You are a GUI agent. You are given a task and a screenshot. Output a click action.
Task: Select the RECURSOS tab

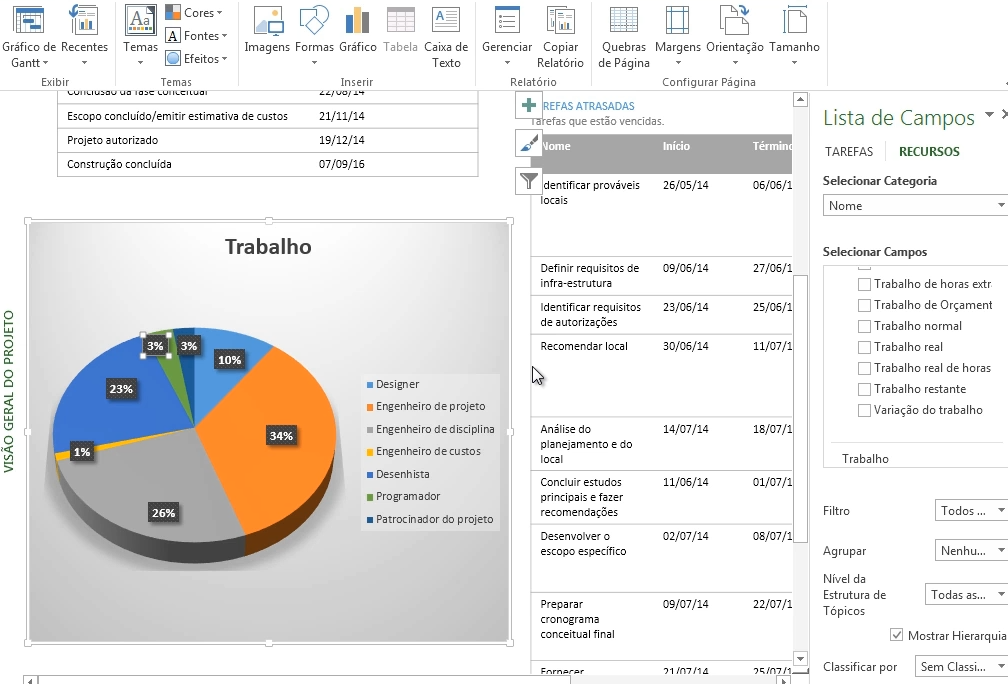928,152
